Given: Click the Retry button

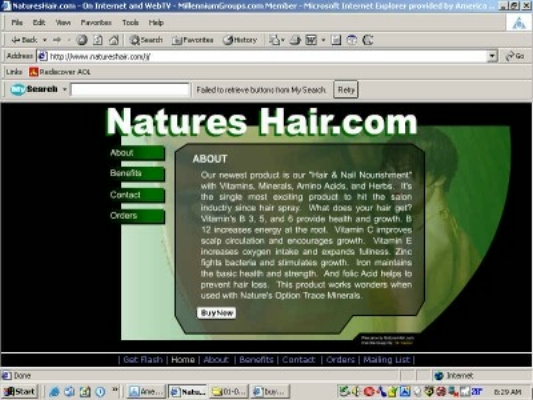Looking at the screenshot, I should coord(346,90).
